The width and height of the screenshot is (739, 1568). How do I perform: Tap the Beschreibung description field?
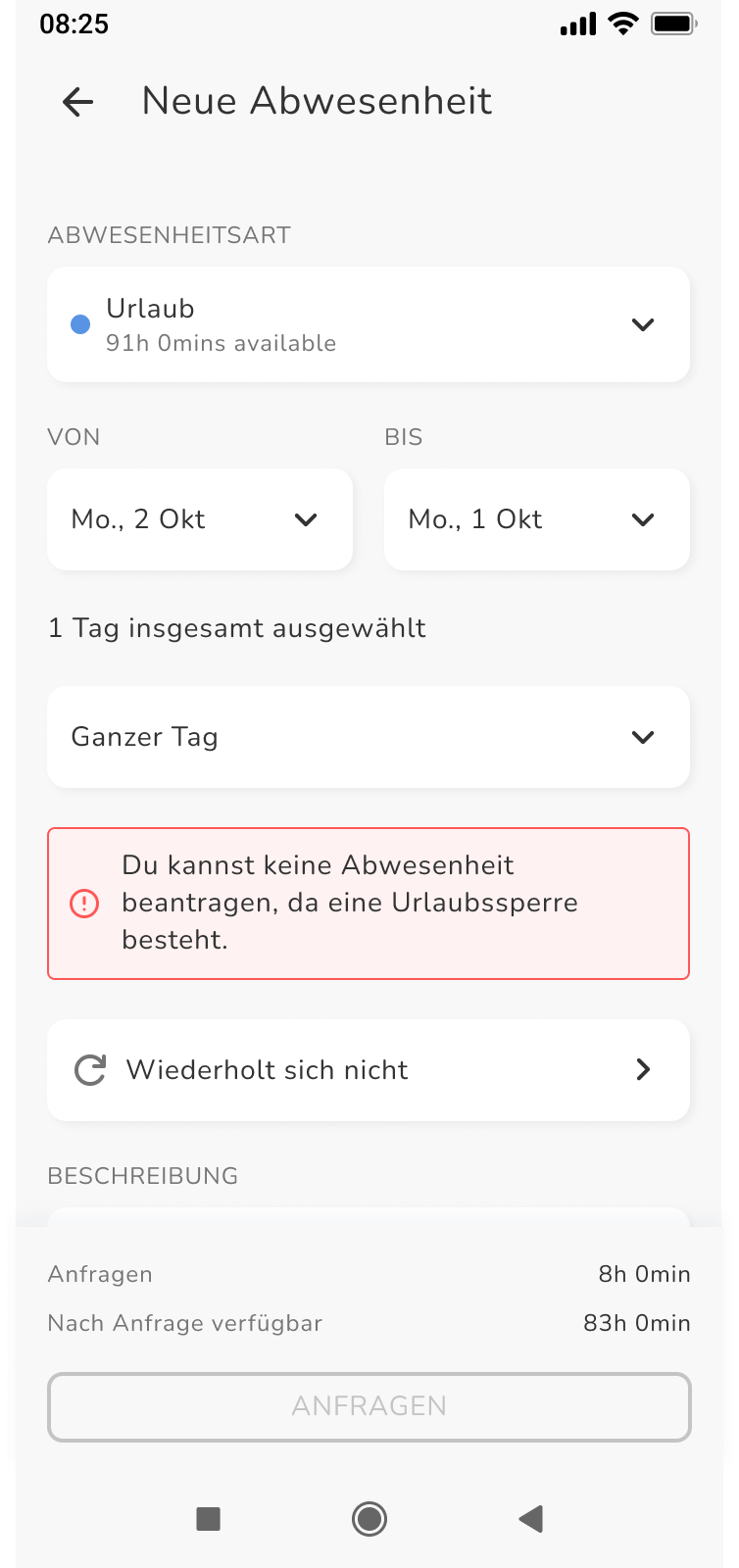pos(369,1217)
